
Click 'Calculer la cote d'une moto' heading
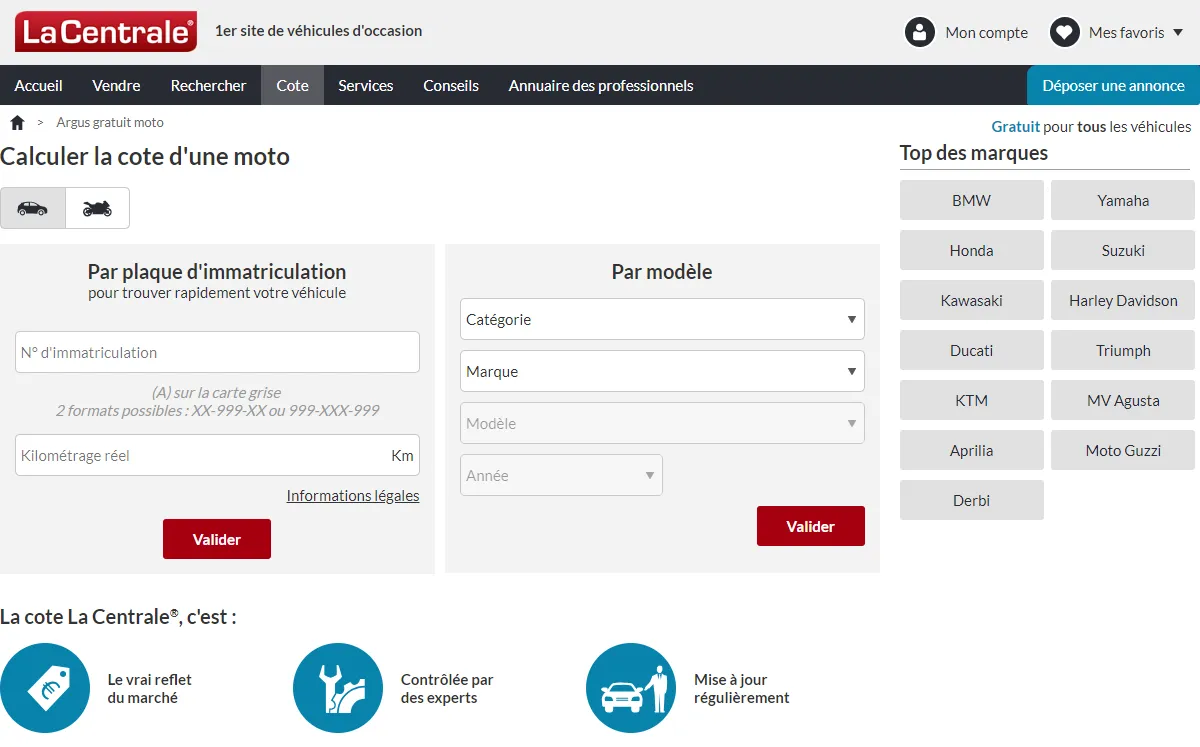145,157
